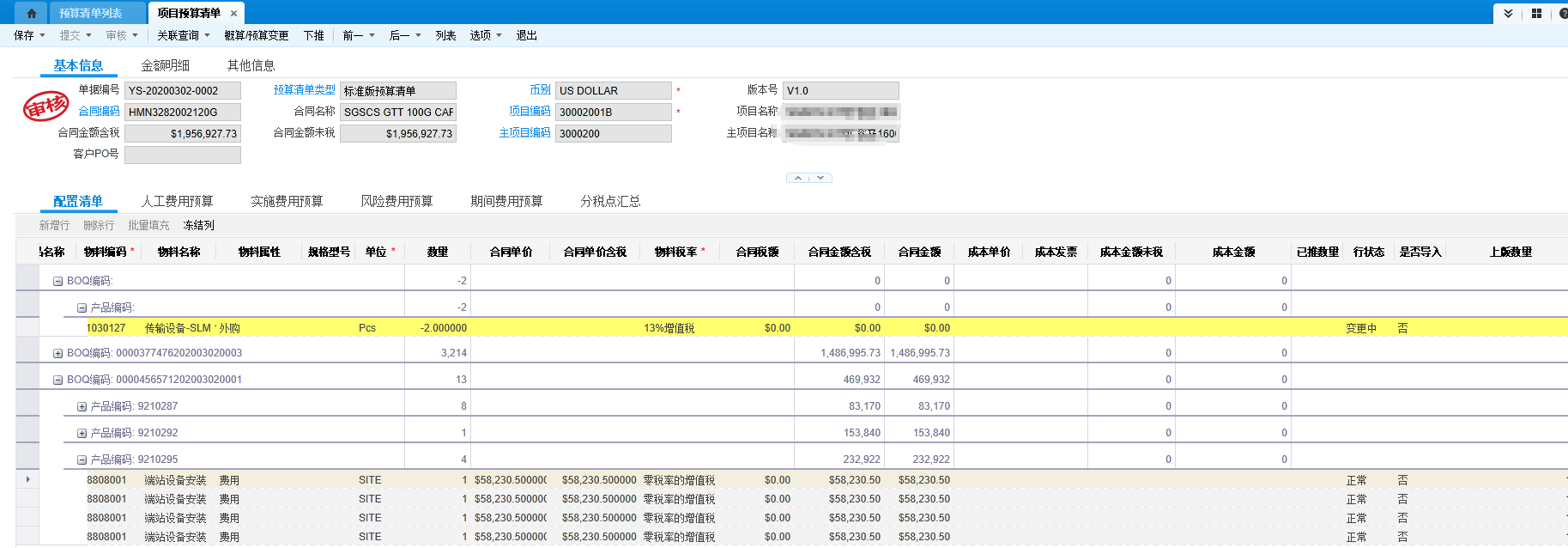1568x548 pixels.
Task: Expand 产品编码 9210287 group
Action: [82, 406]
